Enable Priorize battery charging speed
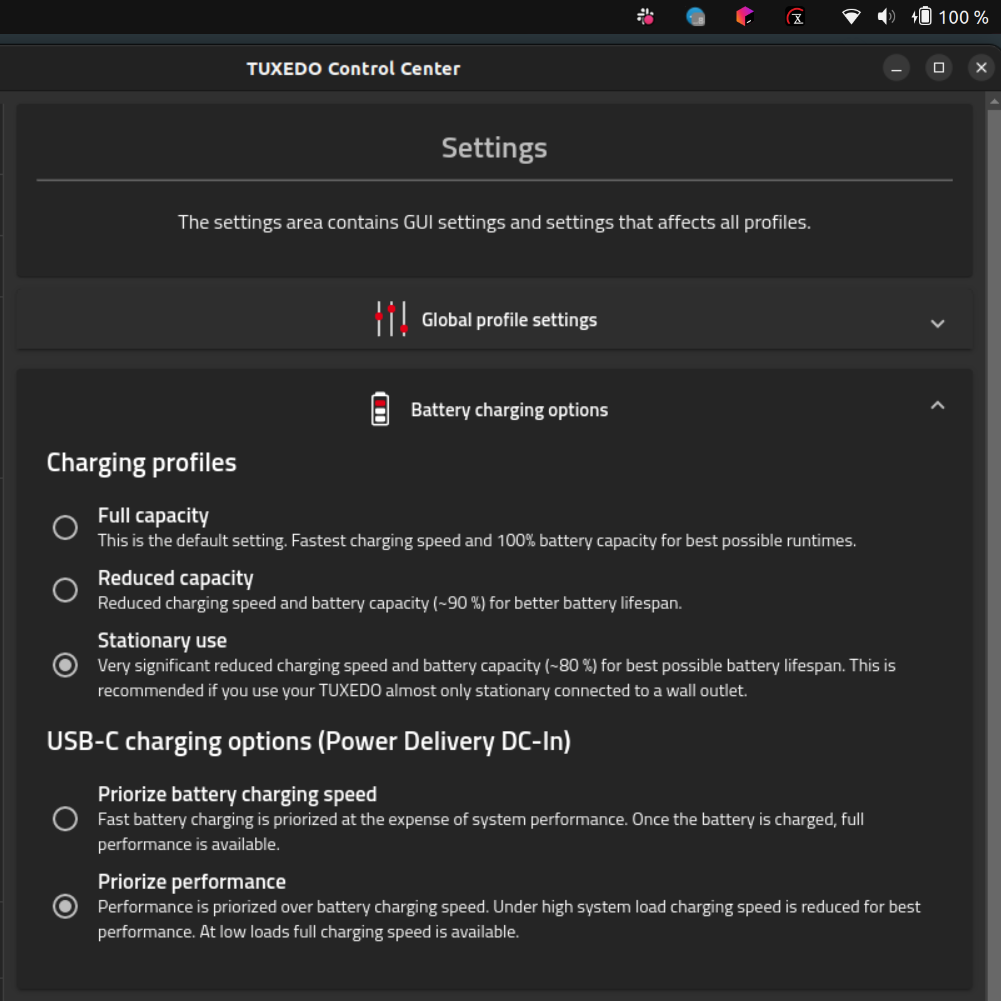Image resolution: width=1001 pixels, height=1001 pixels. [65, 818]
